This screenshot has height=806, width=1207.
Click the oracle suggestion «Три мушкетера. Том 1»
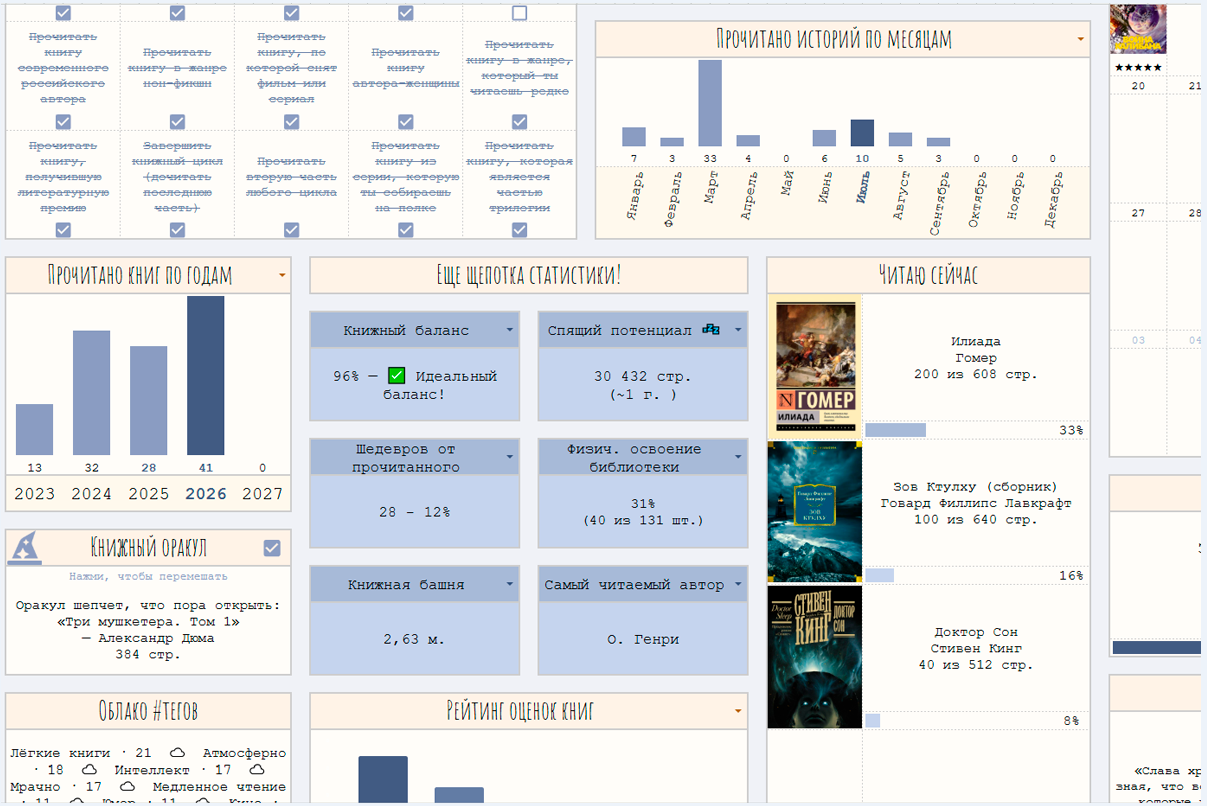[149, 622]
